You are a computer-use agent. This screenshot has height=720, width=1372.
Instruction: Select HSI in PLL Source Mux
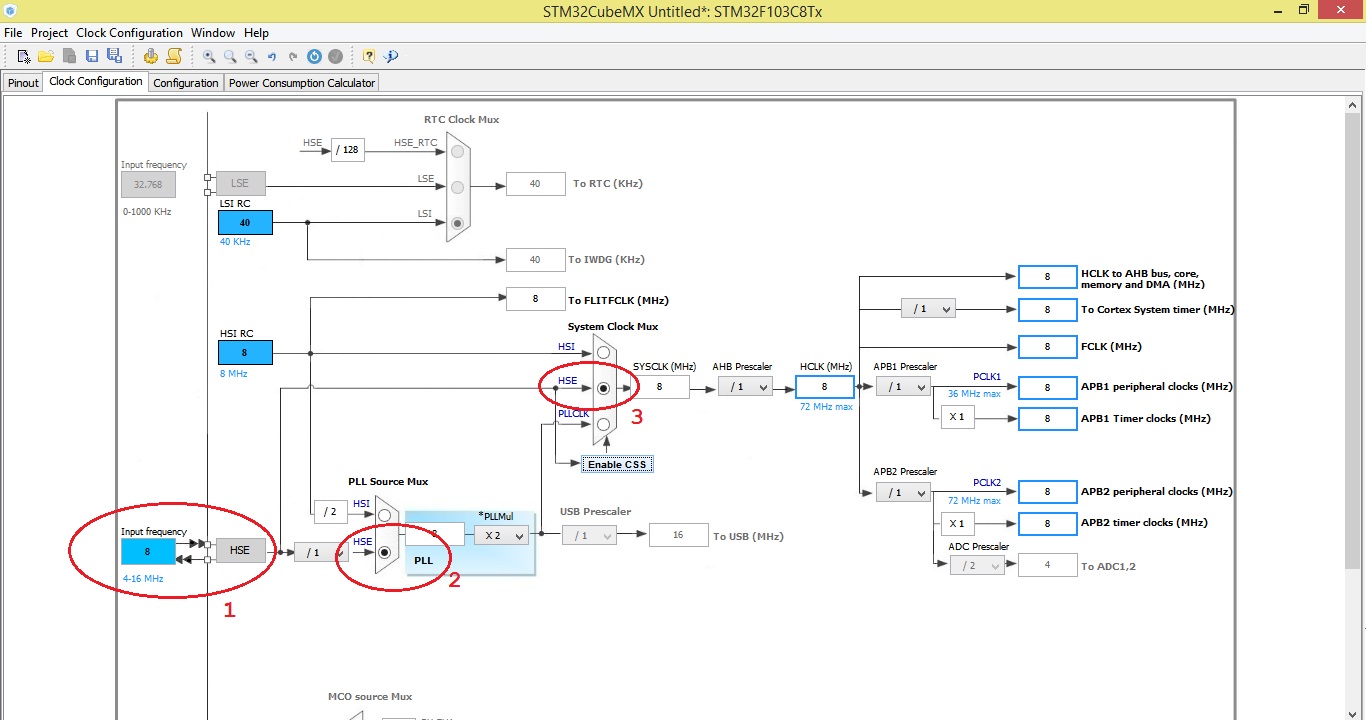[x=384, y=516]
